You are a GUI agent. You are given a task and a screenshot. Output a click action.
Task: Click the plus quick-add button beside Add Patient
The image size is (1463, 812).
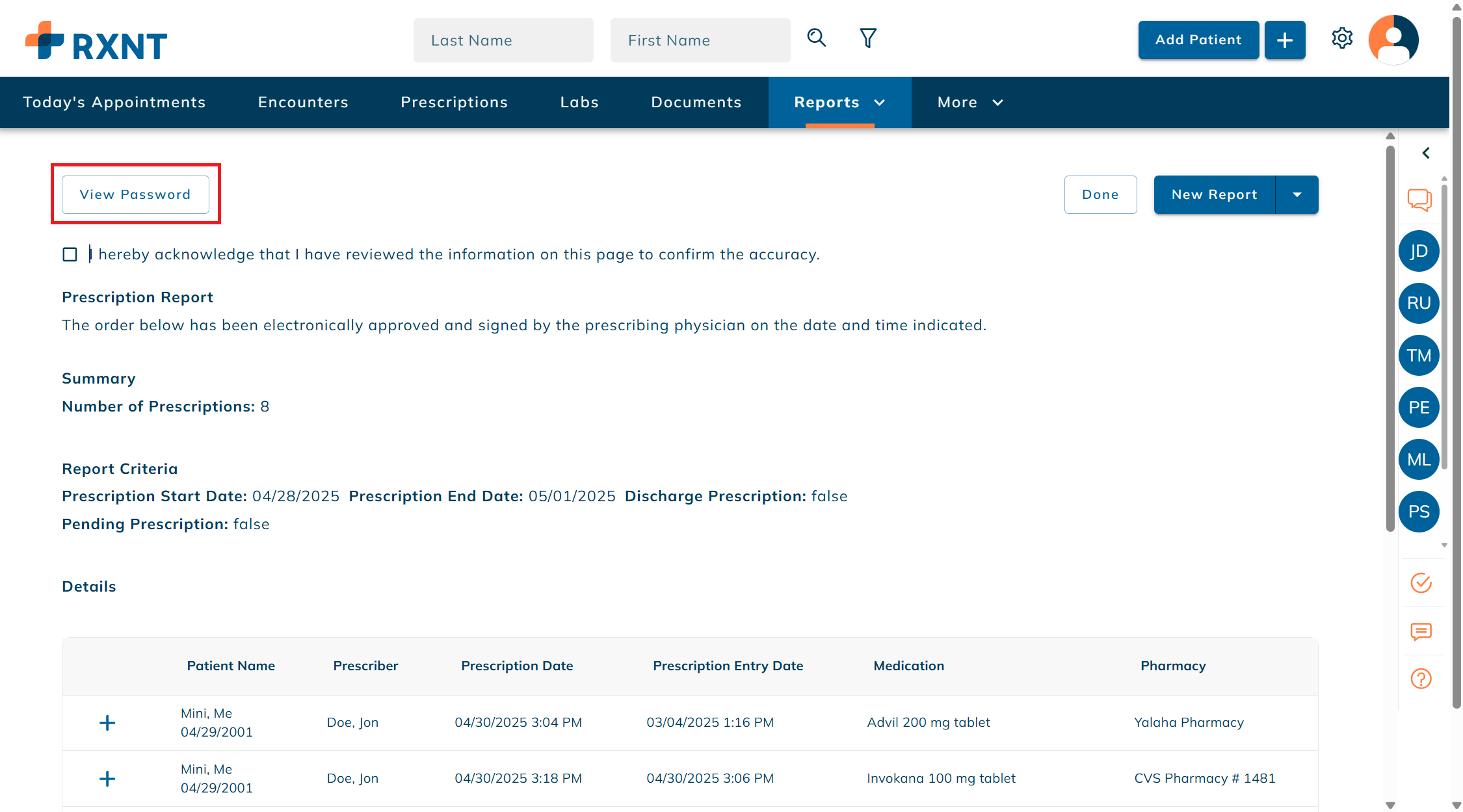pos(1285,40)
